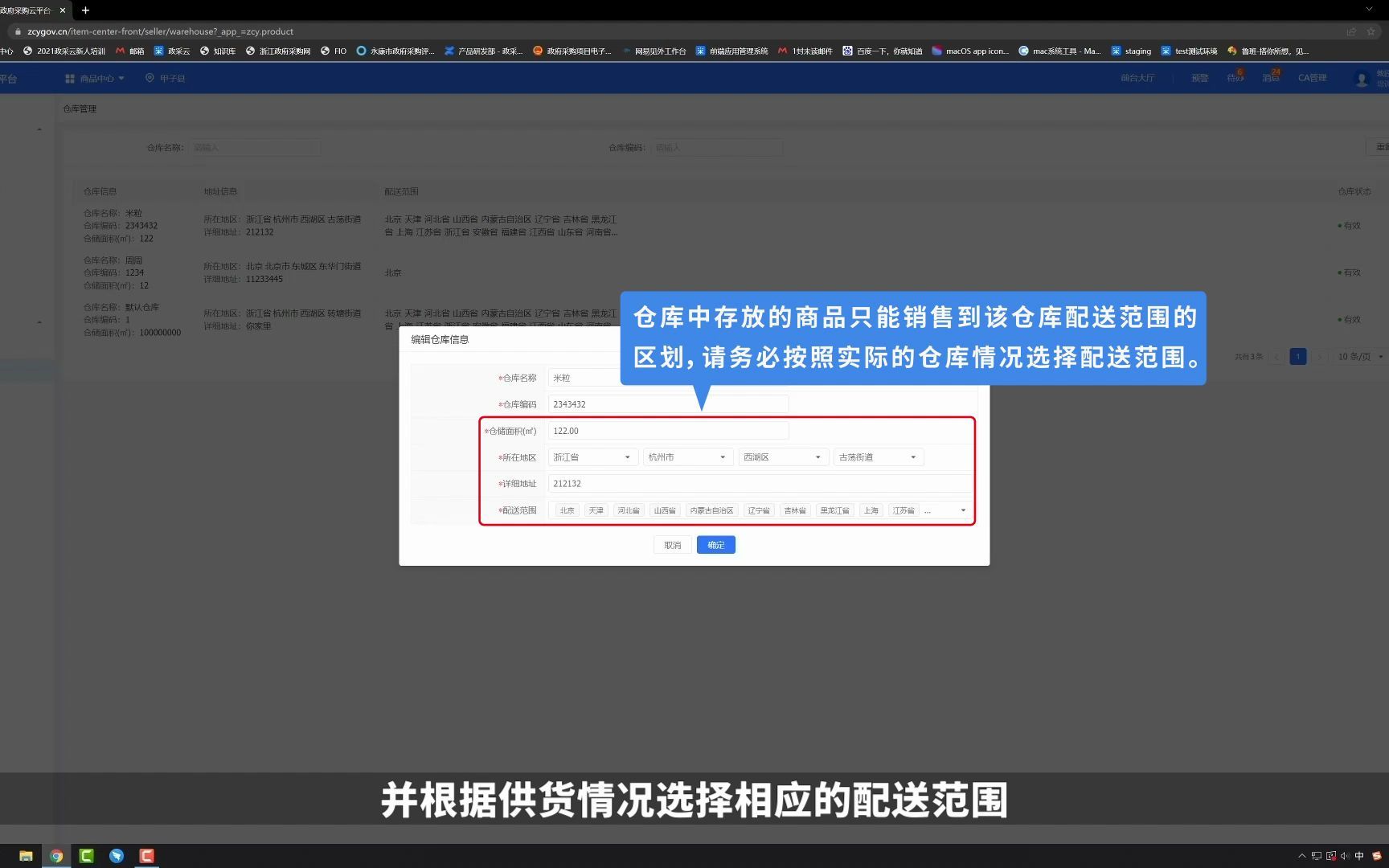The height and width of the screenshot is (868, 1389).
Task: Collapse the lower sidebar arrow
Action: coord(39,322)
